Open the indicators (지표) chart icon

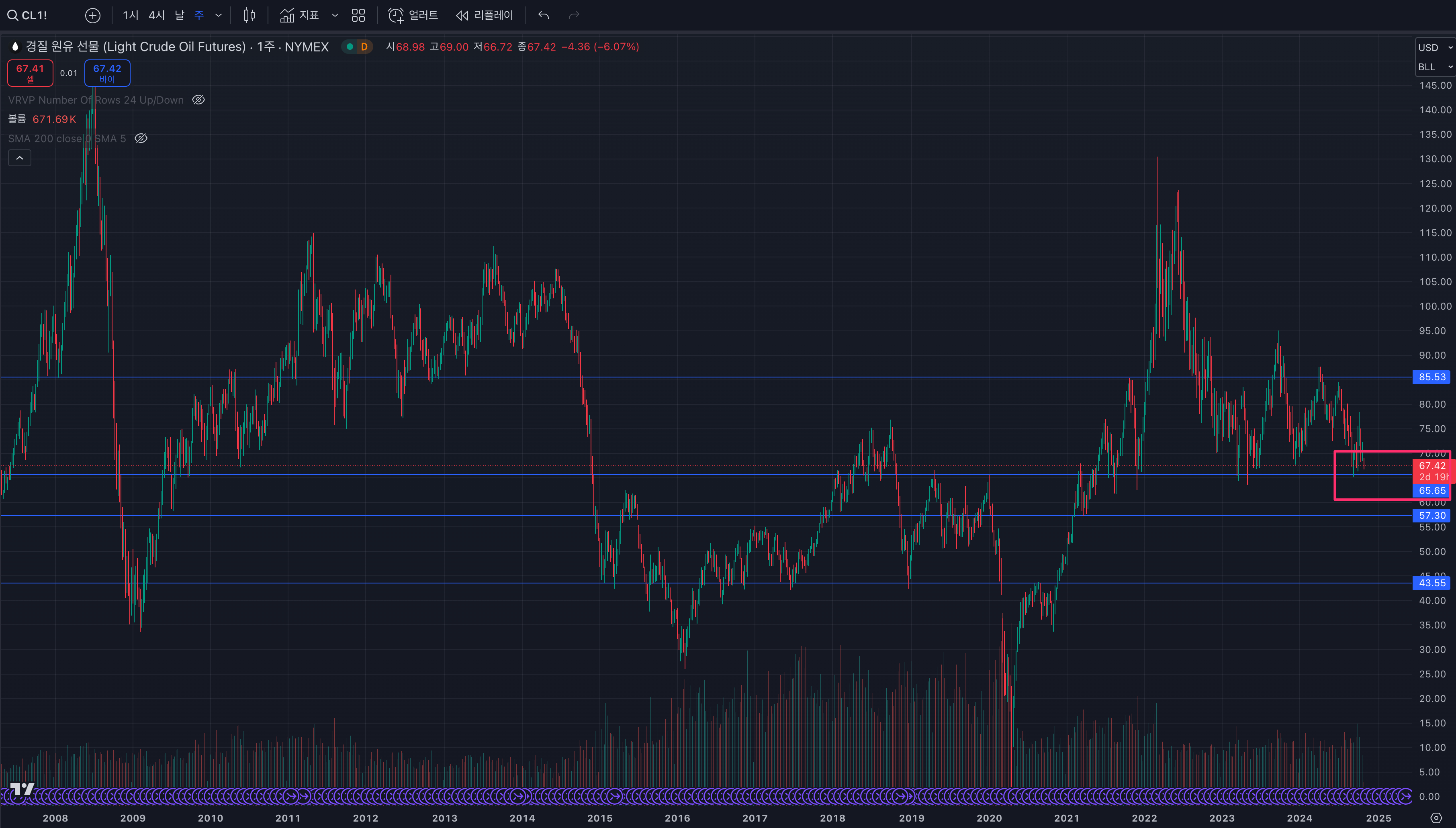pyautogui.click(x=287, y=15)
